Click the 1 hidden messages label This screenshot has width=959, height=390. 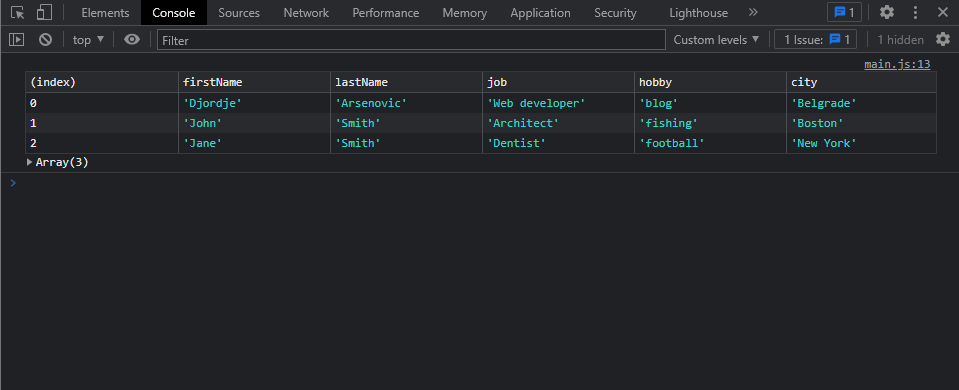tap(900, 40)
